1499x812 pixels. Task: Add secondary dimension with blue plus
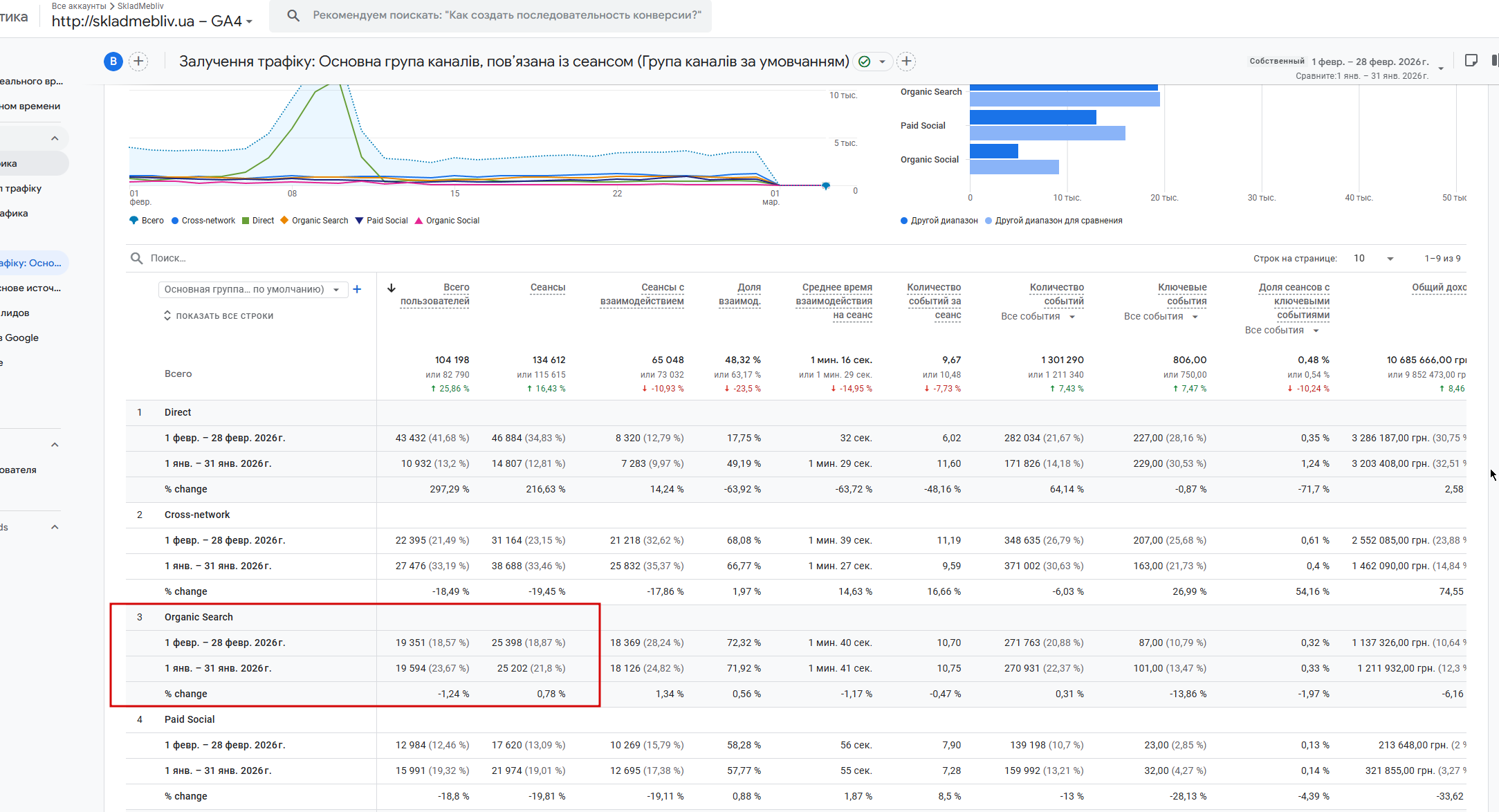357,289
